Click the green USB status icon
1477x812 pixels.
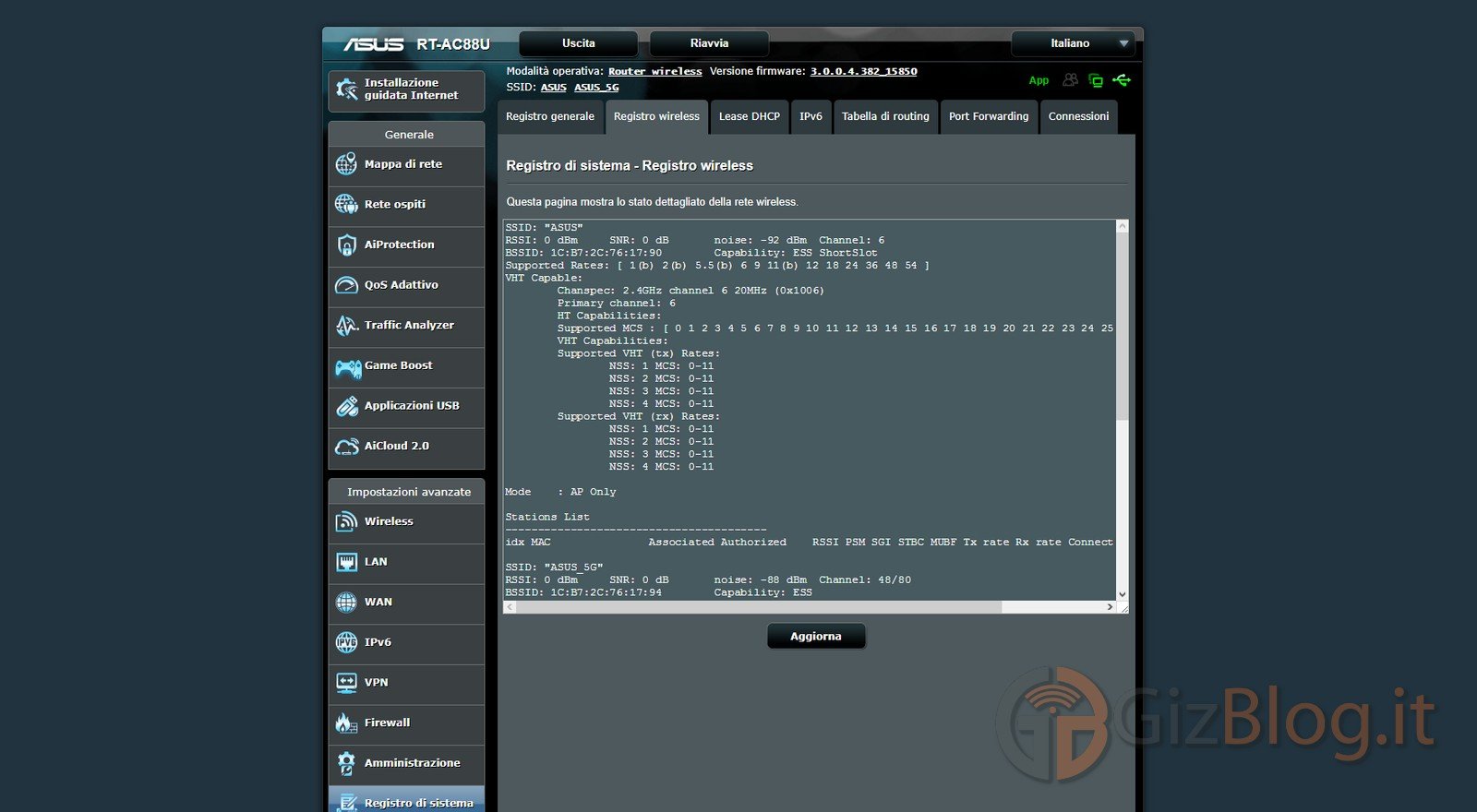point(1122,80)
